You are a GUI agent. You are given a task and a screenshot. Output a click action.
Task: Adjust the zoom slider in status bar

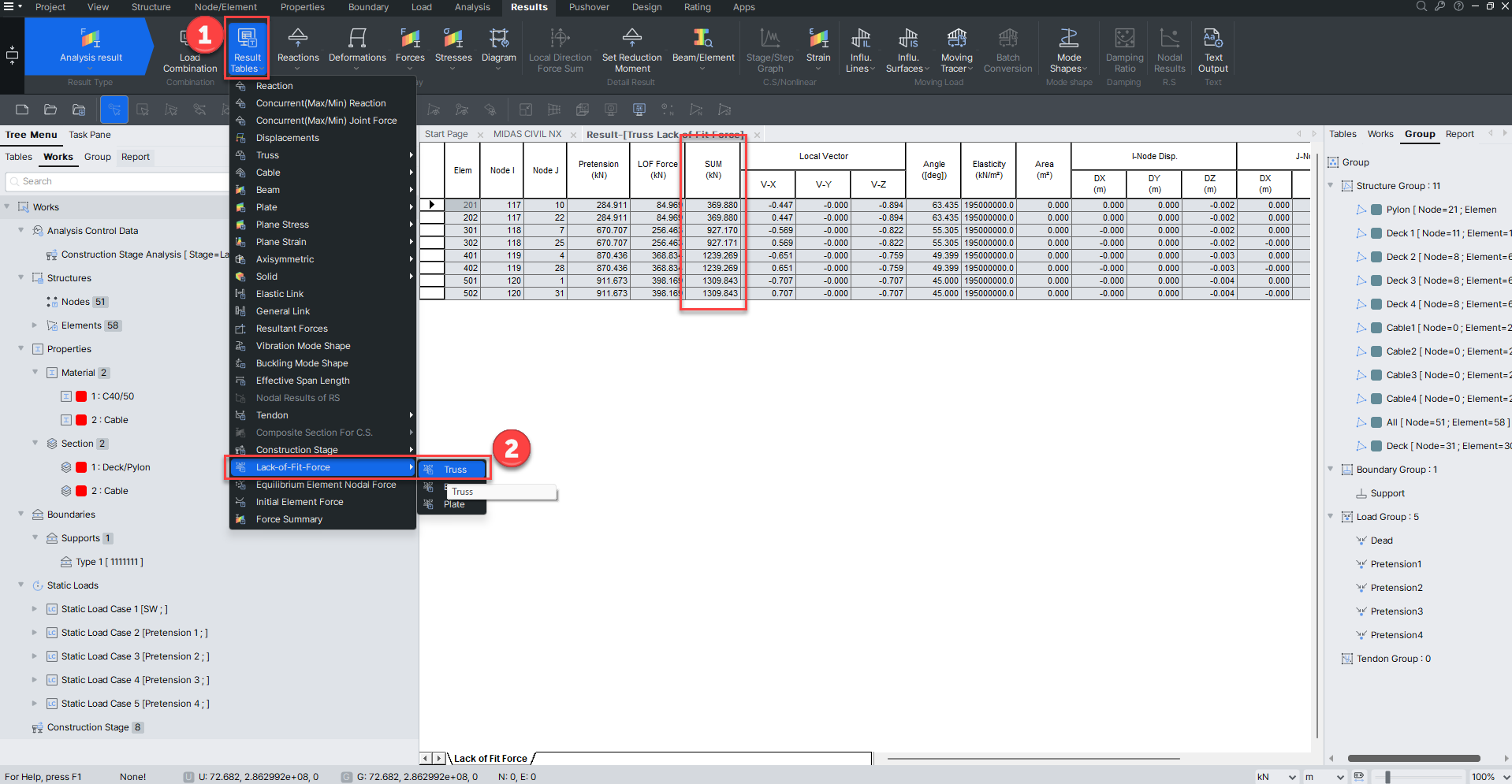1387,777
